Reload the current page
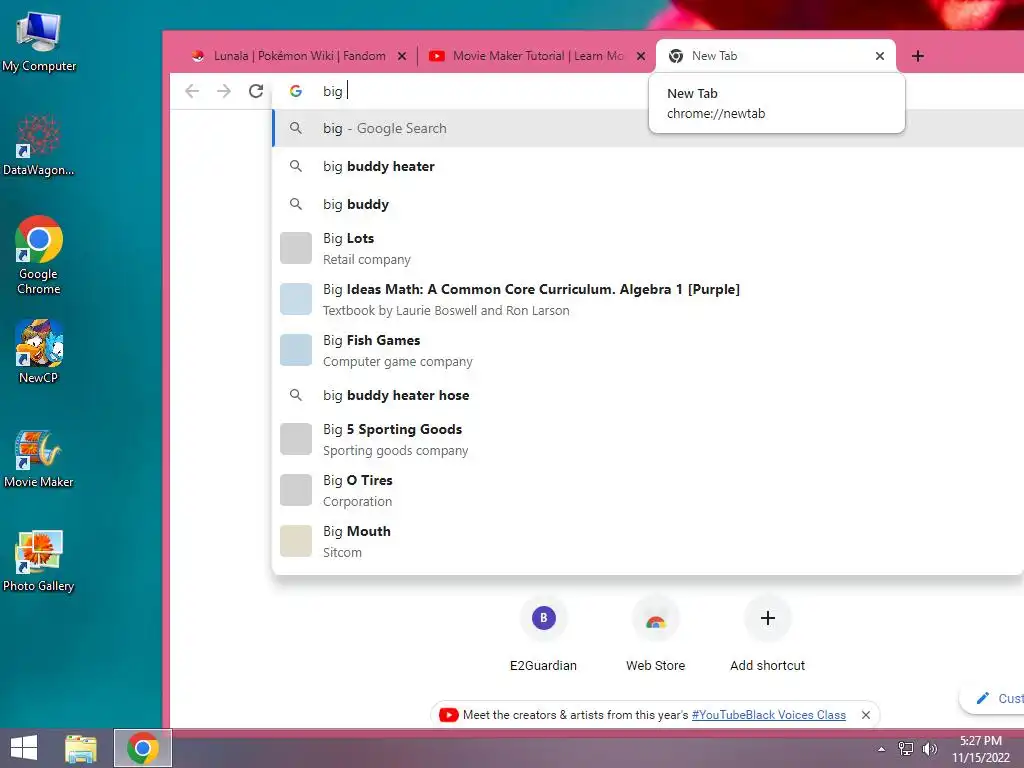Image resolution: width=1024 pixels, height=768 pixels. pyautogui.click(x=256, y=91)
